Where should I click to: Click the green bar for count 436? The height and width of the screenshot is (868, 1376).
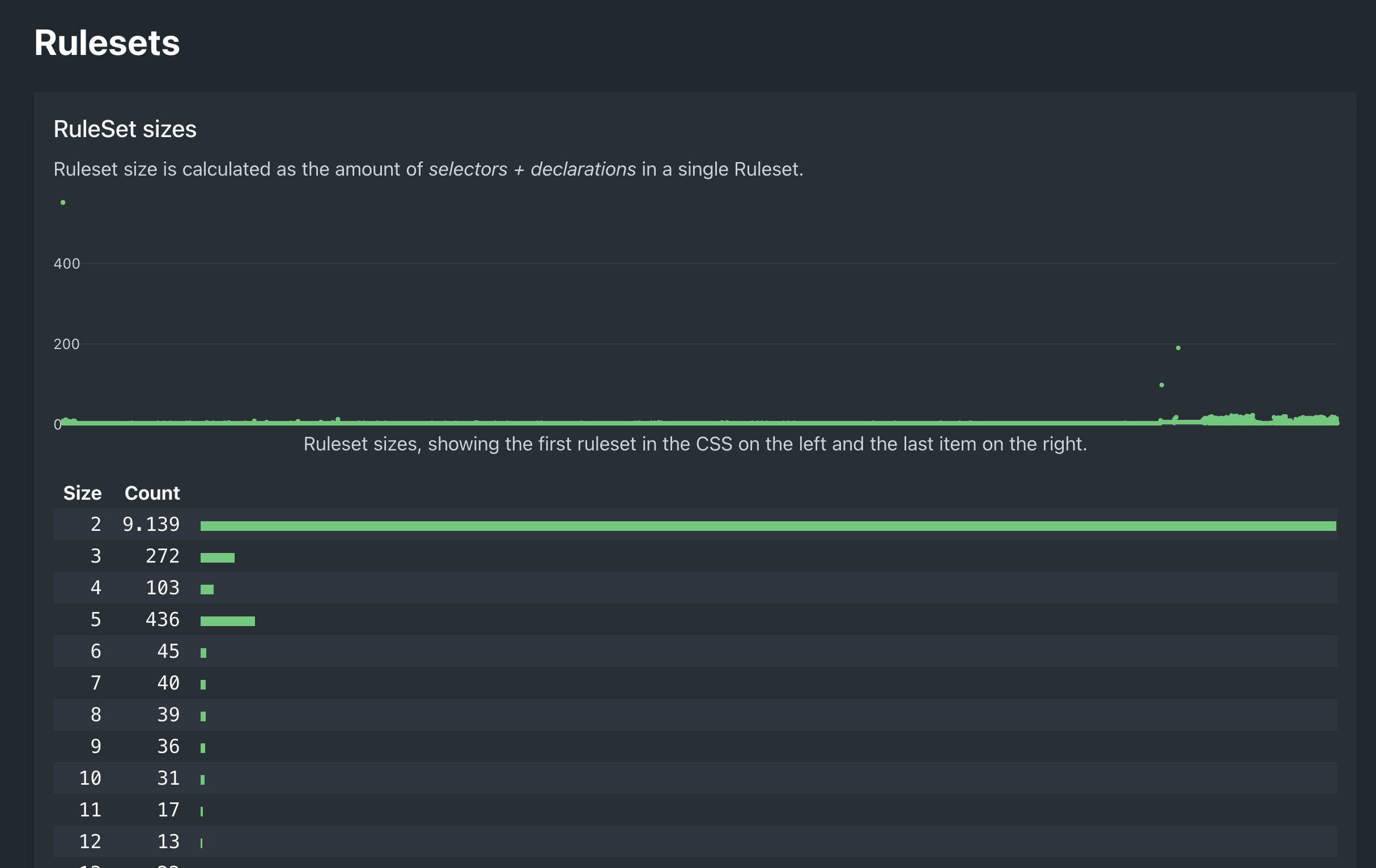pyautogui.click(x=227, y=621)
